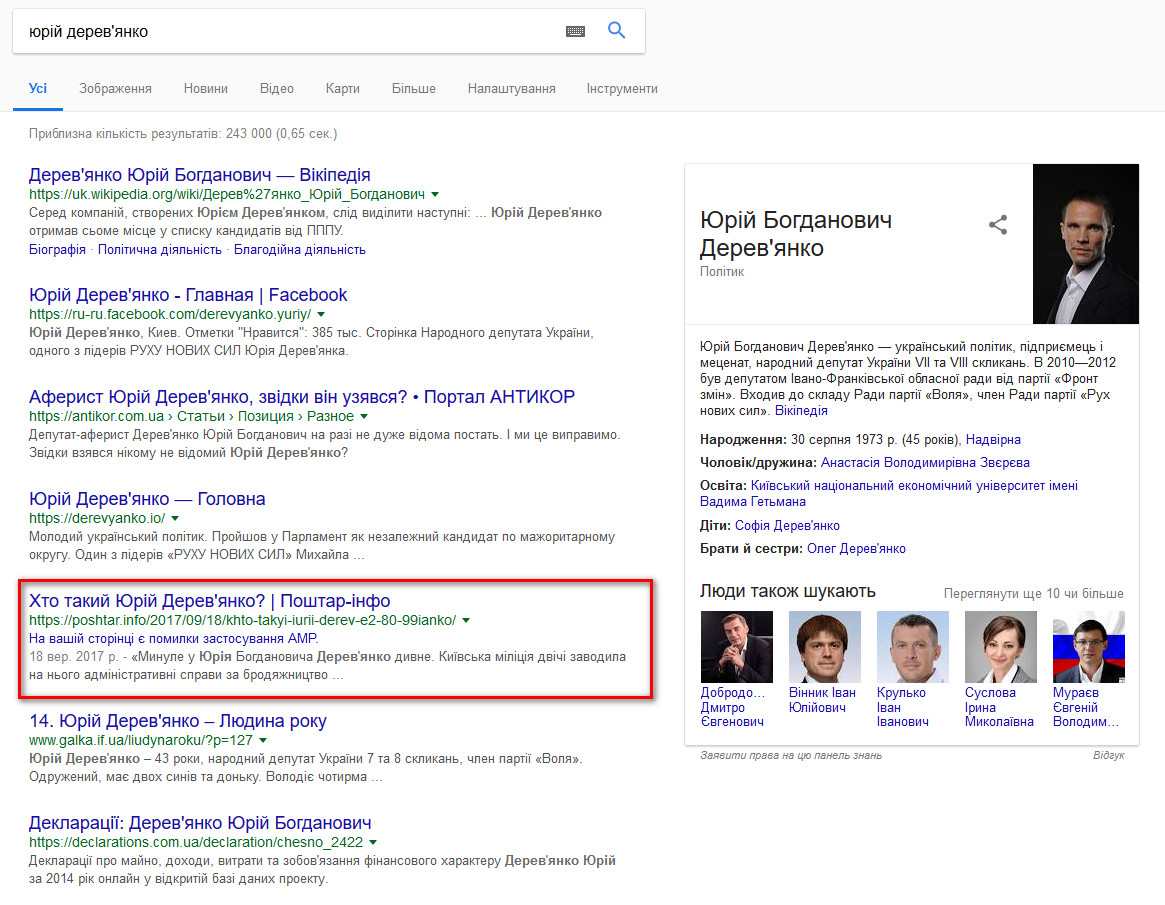1165x905 pixels.
Task: Open Інструменти options
Action: (622, 88)
